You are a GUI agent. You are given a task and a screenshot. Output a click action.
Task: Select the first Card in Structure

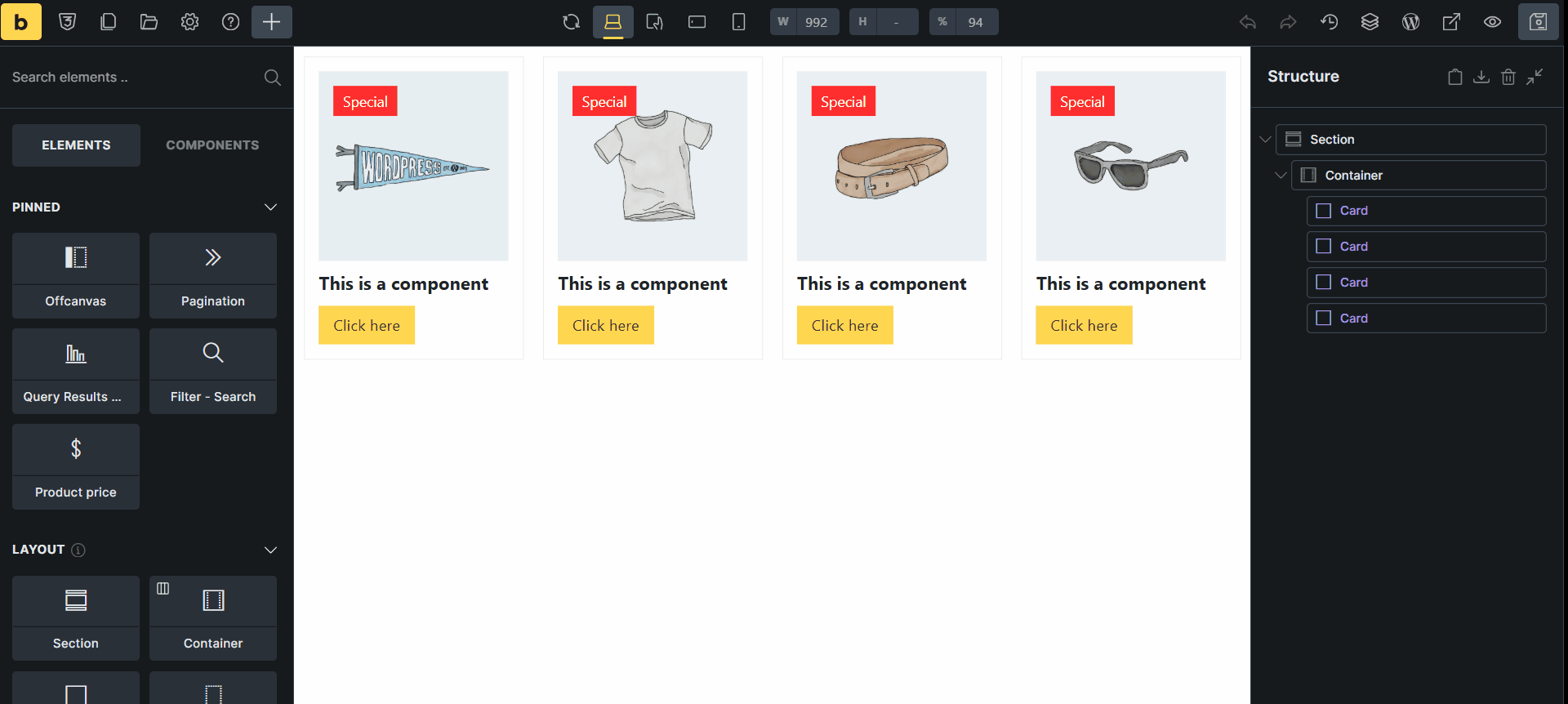click(x=1427, y=211)
